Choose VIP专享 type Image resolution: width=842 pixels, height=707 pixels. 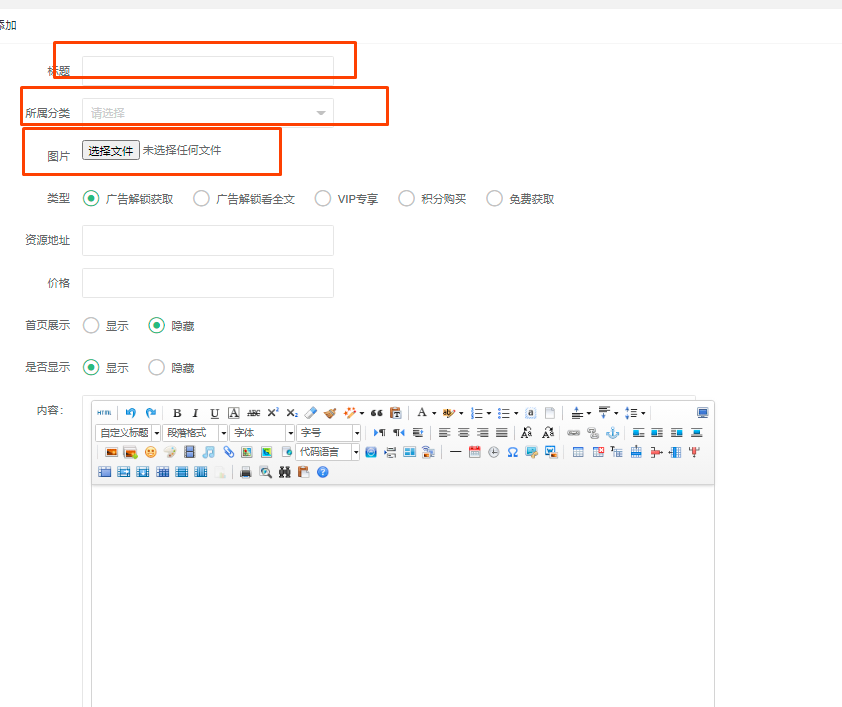point(323,199)
